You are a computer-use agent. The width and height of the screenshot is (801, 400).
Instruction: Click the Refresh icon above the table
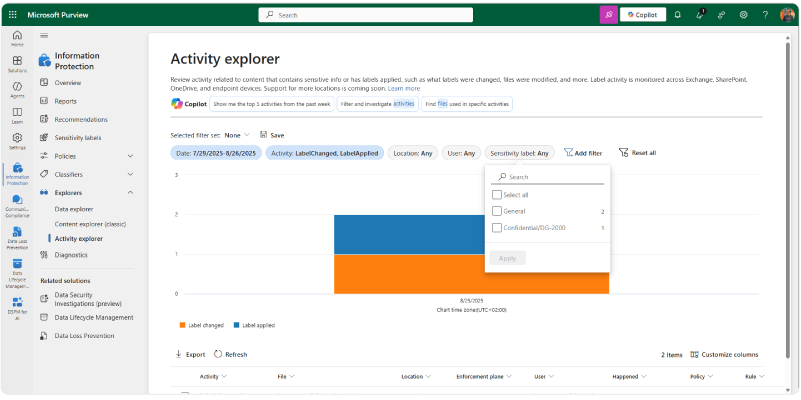point(218,354)
